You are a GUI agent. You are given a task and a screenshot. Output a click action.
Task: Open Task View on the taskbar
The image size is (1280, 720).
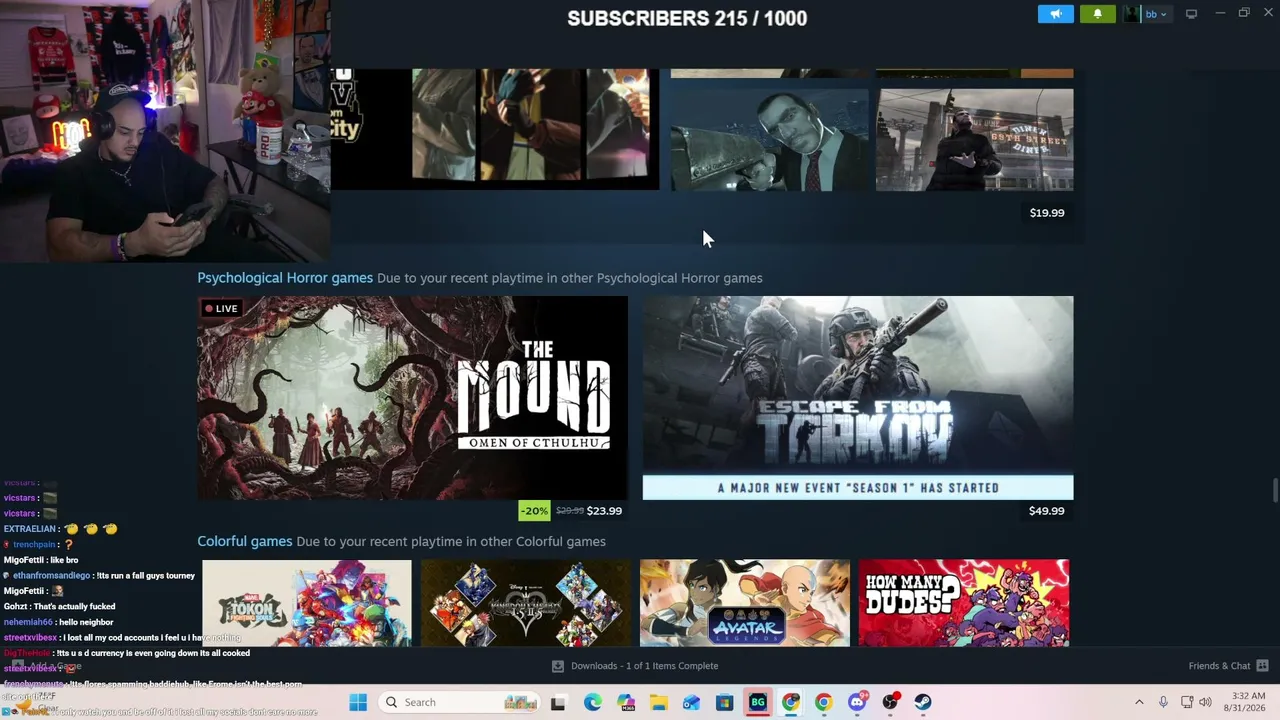click(x=559, y=702)
